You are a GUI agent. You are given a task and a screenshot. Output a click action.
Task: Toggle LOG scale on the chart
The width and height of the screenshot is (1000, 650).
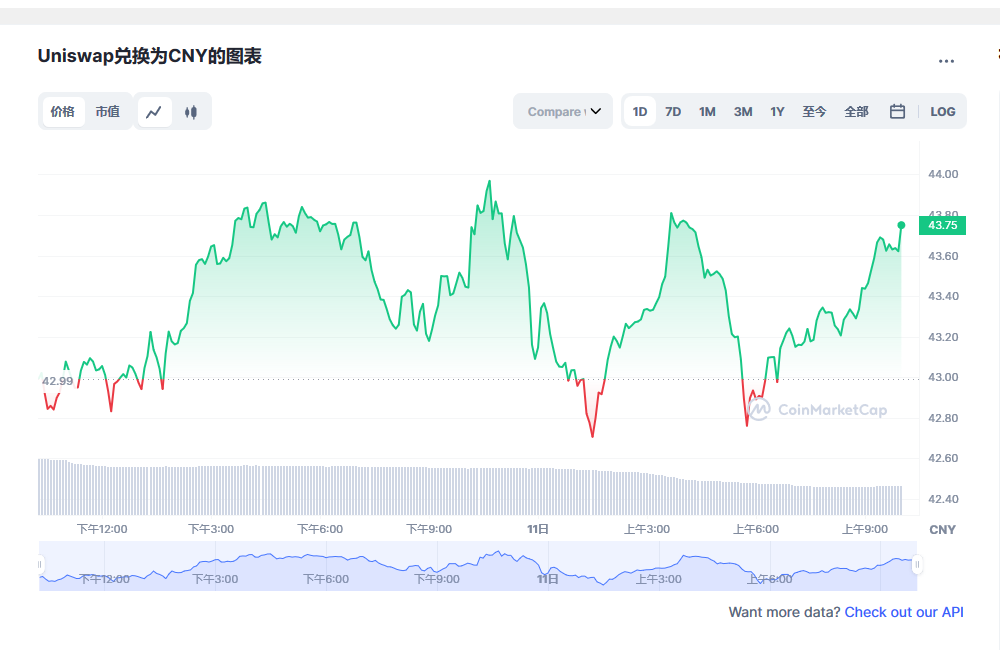(943, 112)
